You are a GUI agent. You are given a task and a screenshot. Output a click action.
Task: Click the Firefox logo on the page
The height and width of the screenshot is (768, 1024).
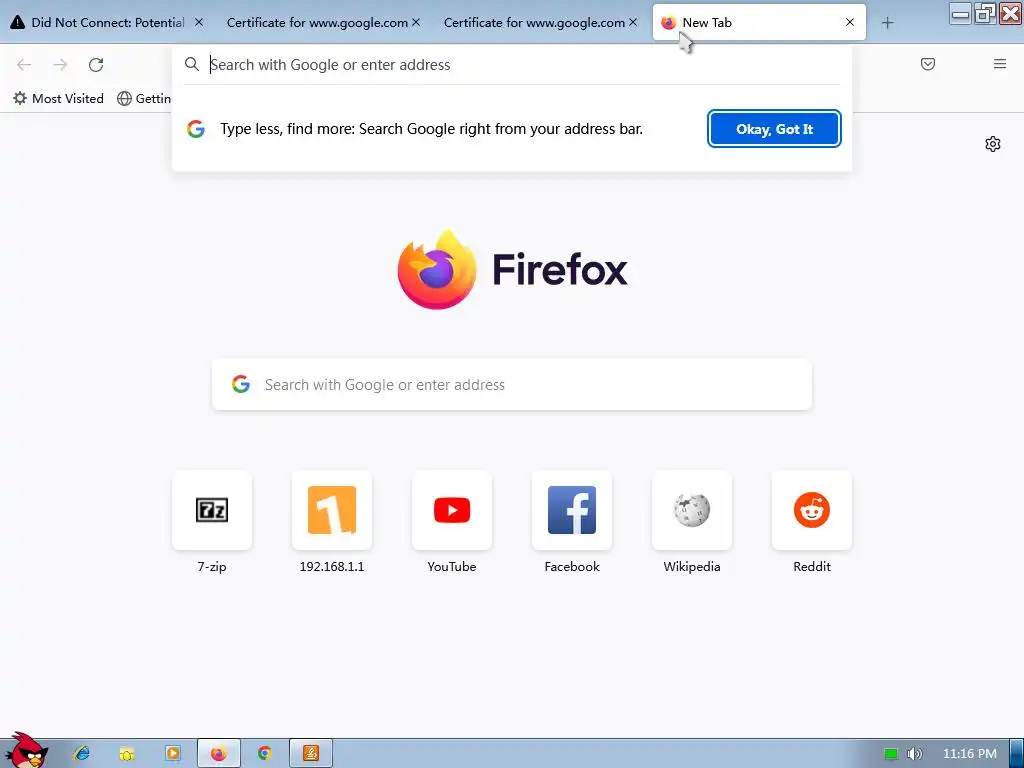click(x=437, y=269)
